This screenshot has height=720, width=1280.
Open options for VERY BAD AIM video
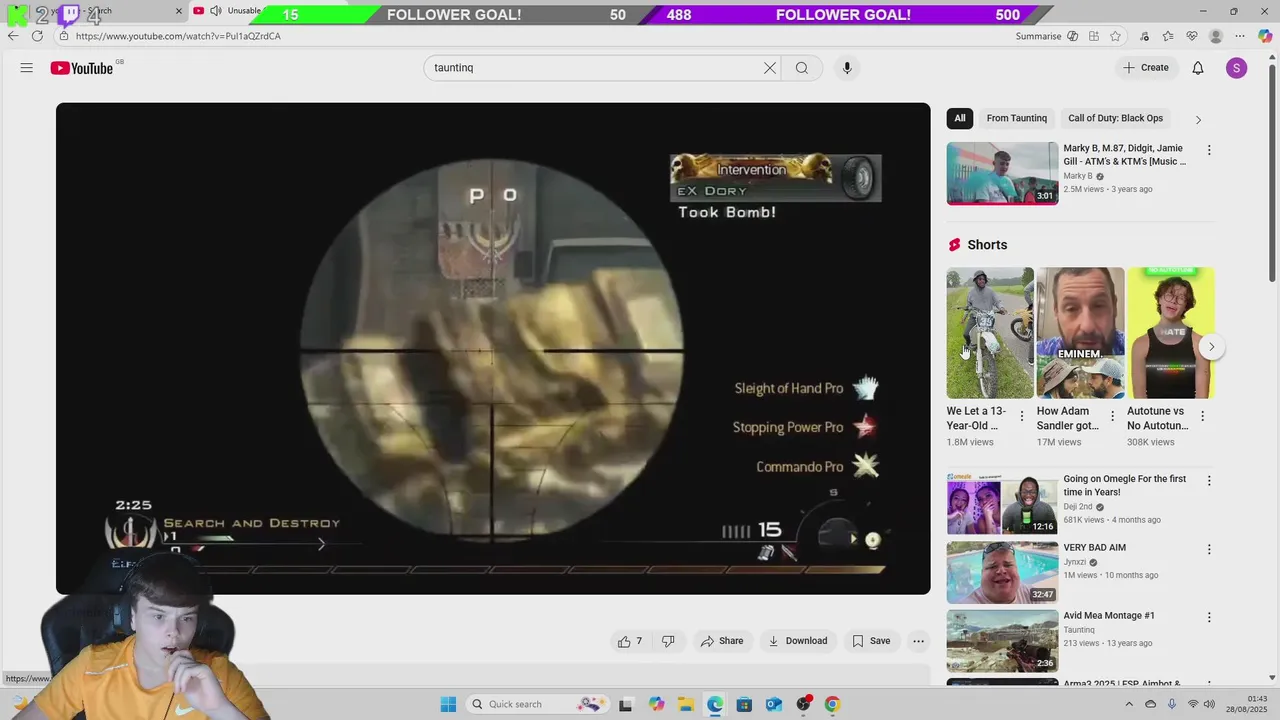pyautogui.click(x=1209, y=549)
